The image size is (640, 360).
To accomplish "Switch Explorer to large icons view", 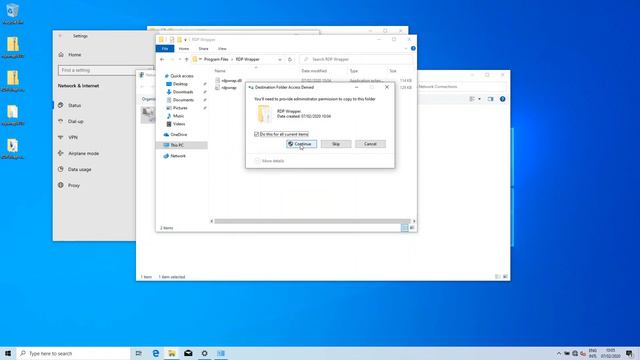I will click(x=412, y=228).
